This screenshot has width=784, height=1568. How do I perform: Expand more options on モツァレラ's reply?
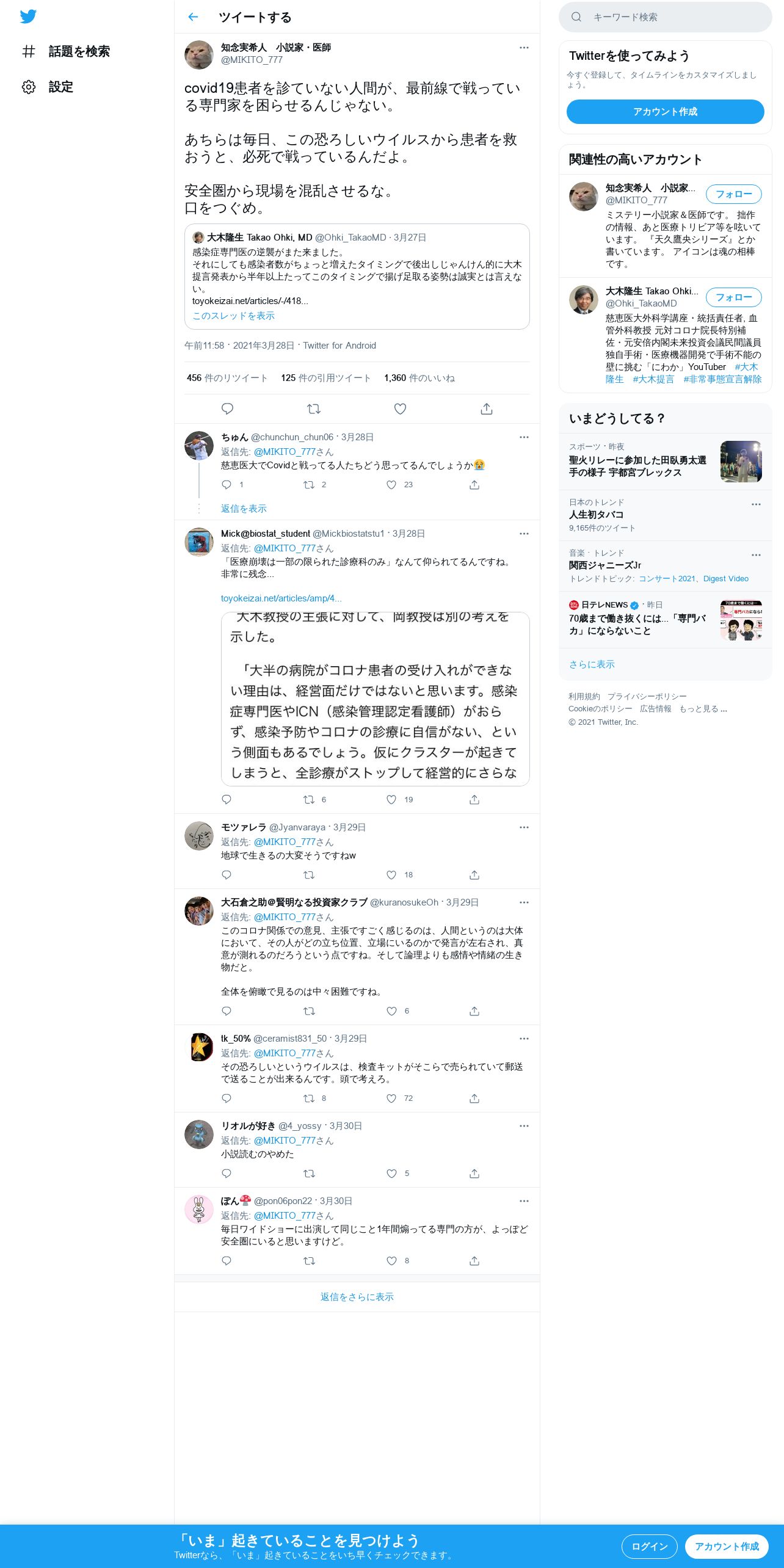coord(524,827)
